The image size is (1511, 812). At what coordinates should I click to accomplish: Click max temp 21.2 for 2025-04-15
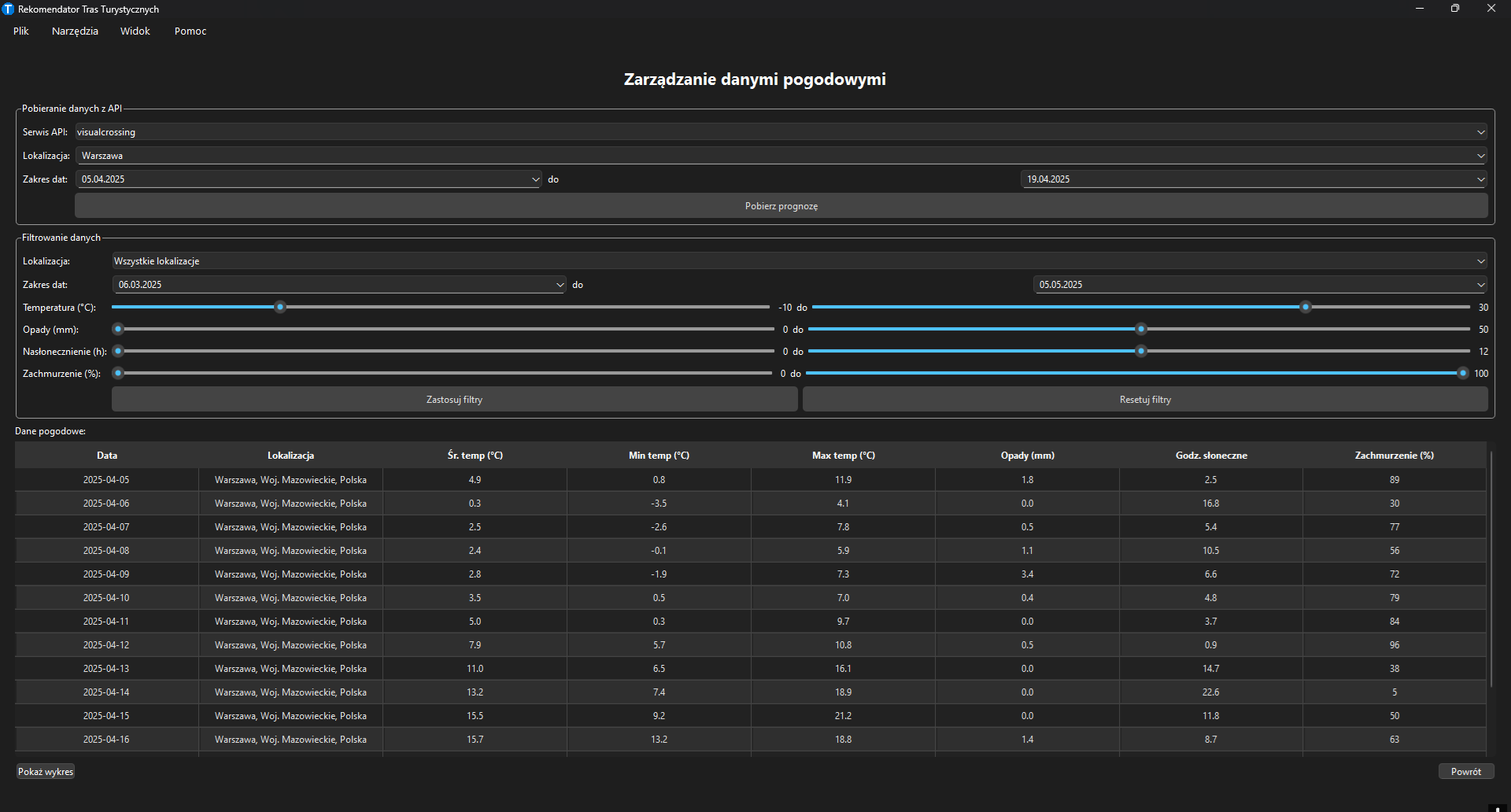tap(843, 716)
